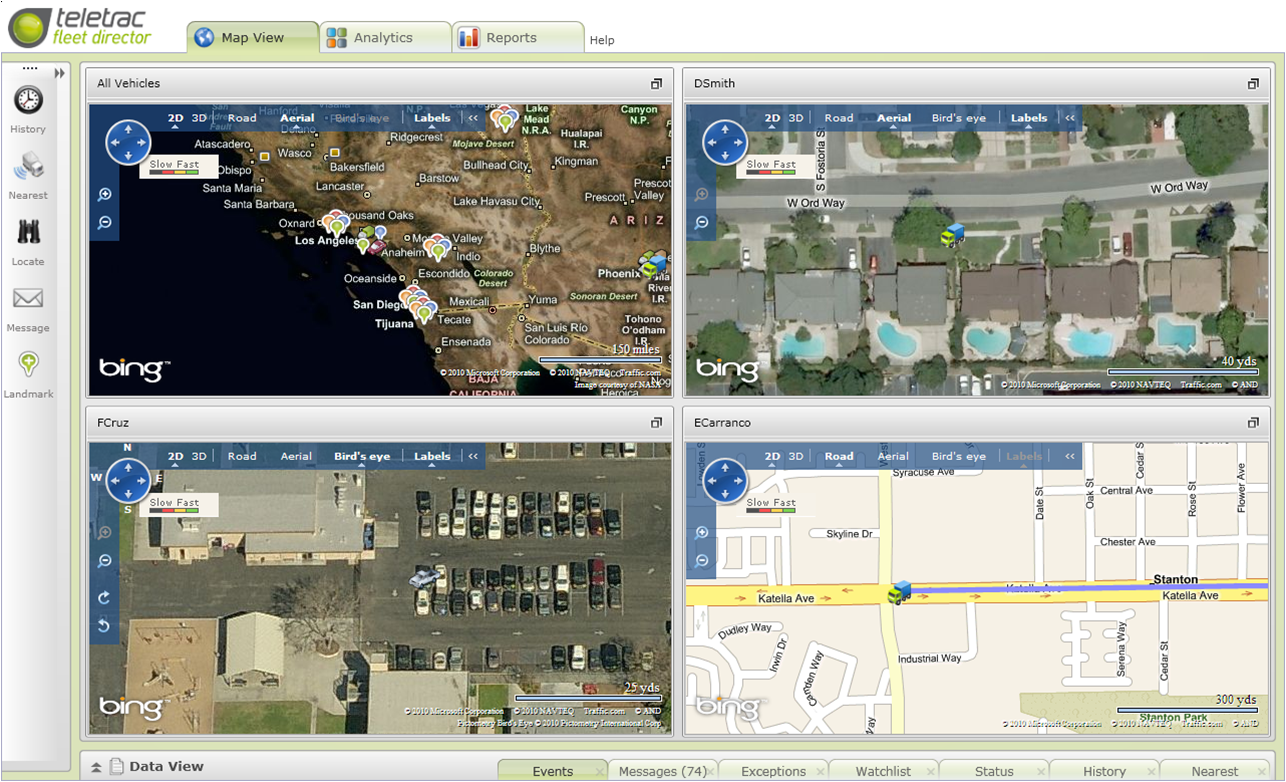Select the Nearest tool from the sidebar
The height and width of the screenshot is (782, 1286).
pyautogui.click(x=28, y=168)
